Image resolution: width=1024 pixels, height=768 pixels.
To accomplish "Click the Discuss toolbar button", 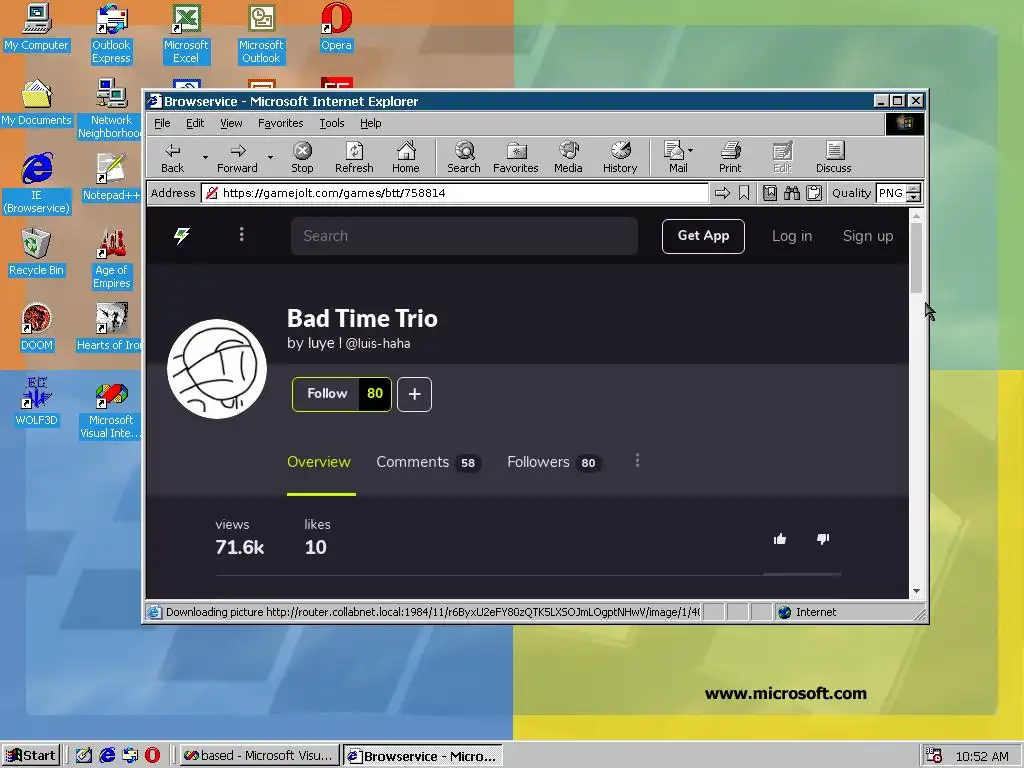I will click(833, 158).
